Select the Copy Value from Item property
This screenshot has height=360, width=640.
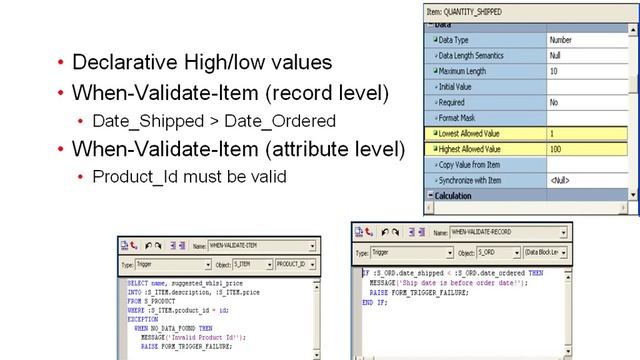click(x=486, y=165)
